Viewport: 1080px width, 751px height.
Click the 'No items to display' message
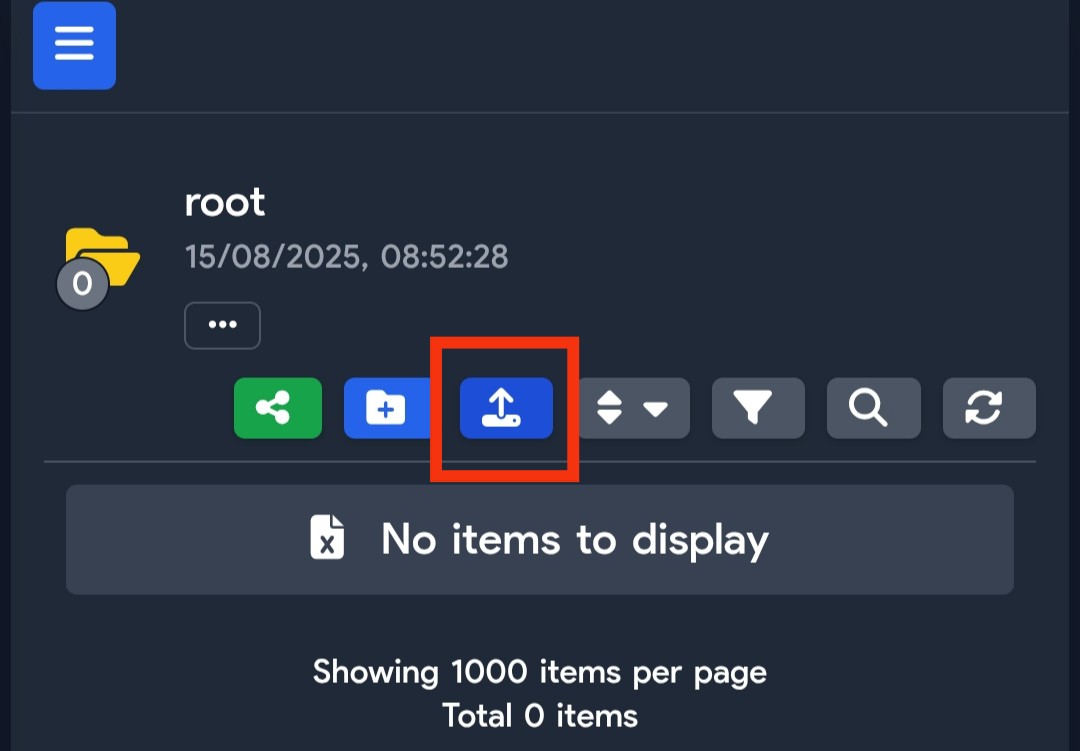[574, 539]
